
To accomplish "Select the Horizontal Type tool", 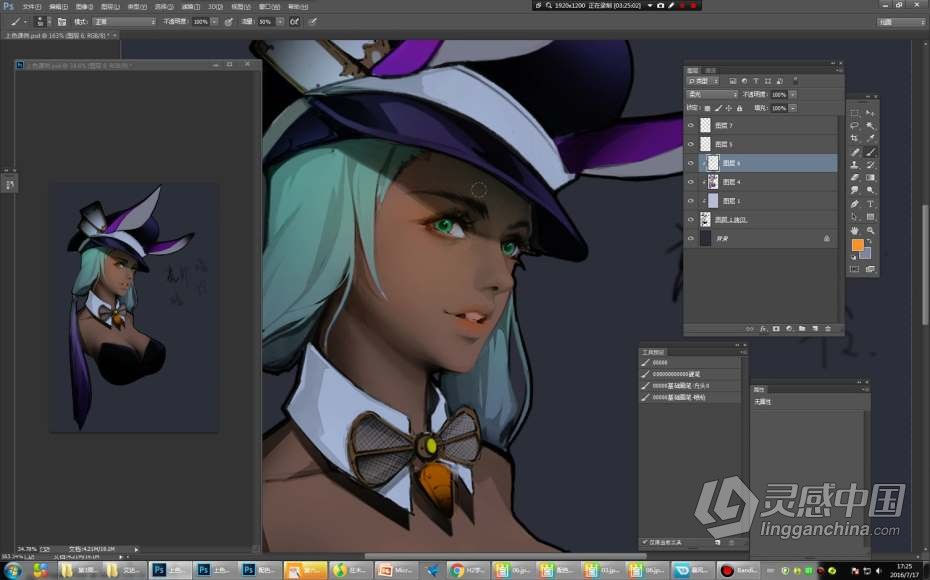I will 870,203.
